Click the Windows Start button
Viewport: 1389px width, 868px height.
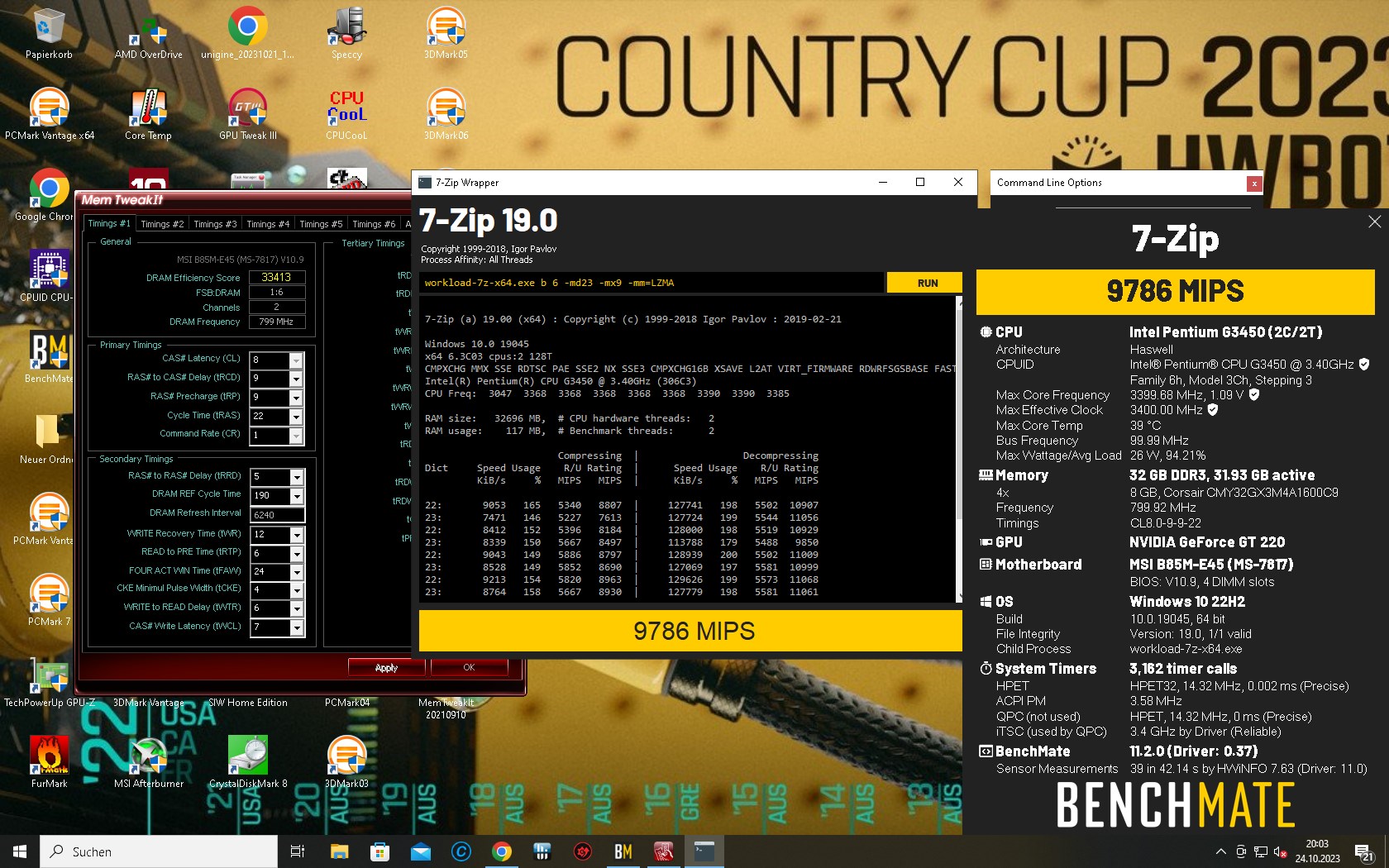[20, 851]
